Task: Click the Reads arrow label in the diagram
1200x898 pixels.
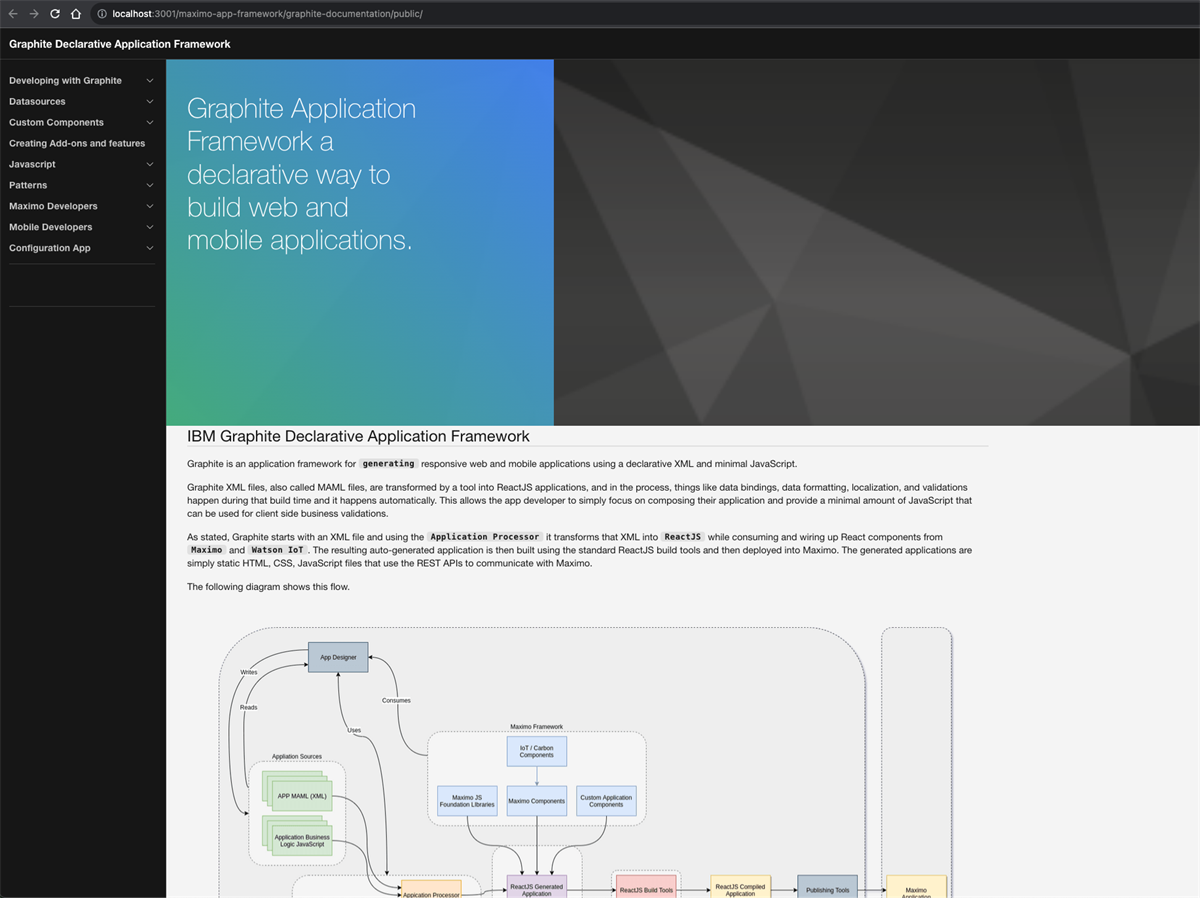Action: [x=249, y=707]
